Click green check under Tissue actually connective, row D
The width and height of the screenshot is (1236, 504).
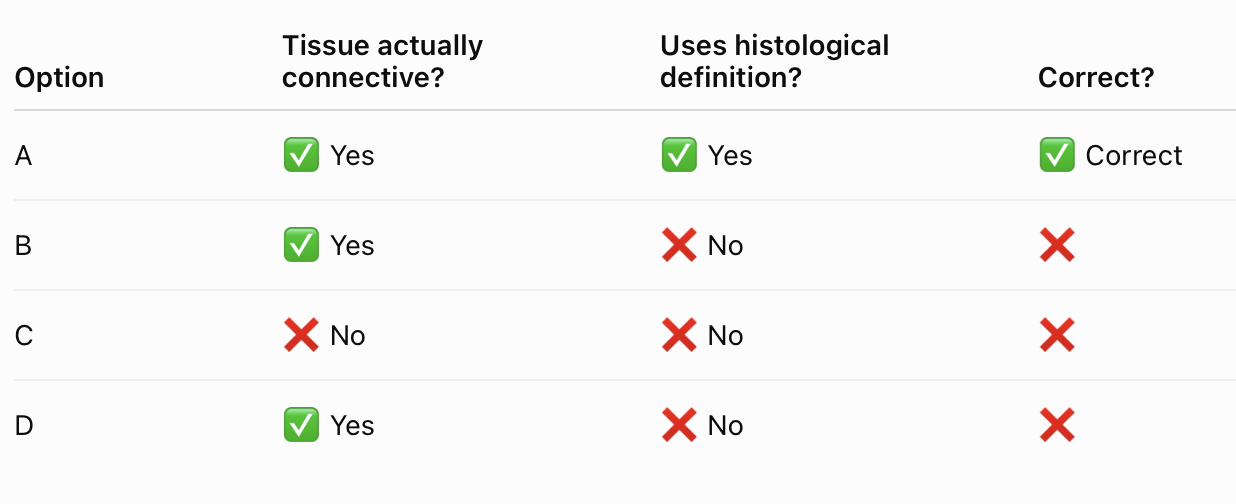click(x=301, y=425)
